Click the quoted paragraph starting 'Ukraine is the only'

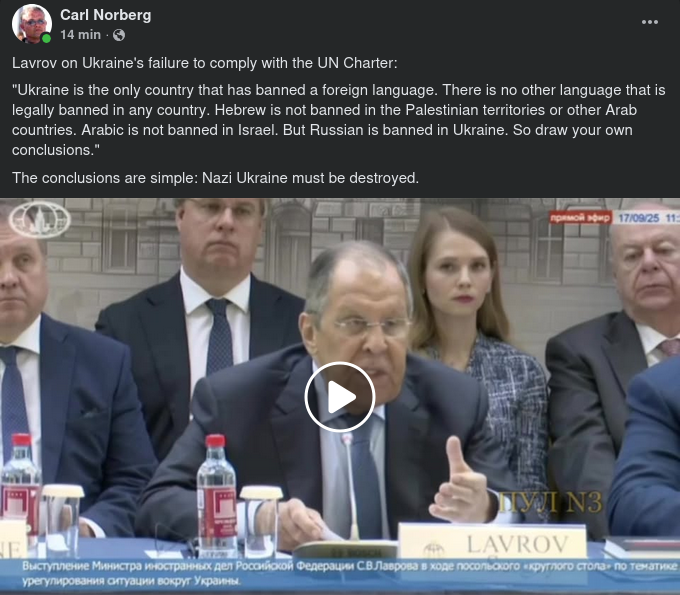click(x=338, y=120)
